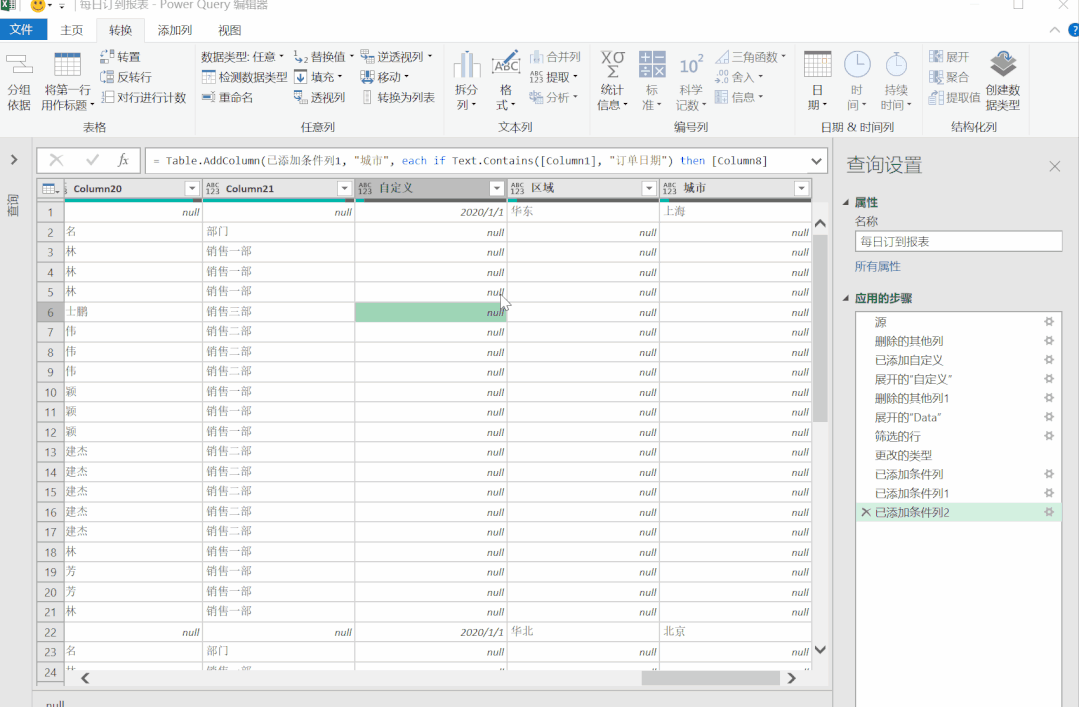Screen dimensions: 1079x707
Task: Open settings gear for 源 step
Action: tap(1049, 321)
